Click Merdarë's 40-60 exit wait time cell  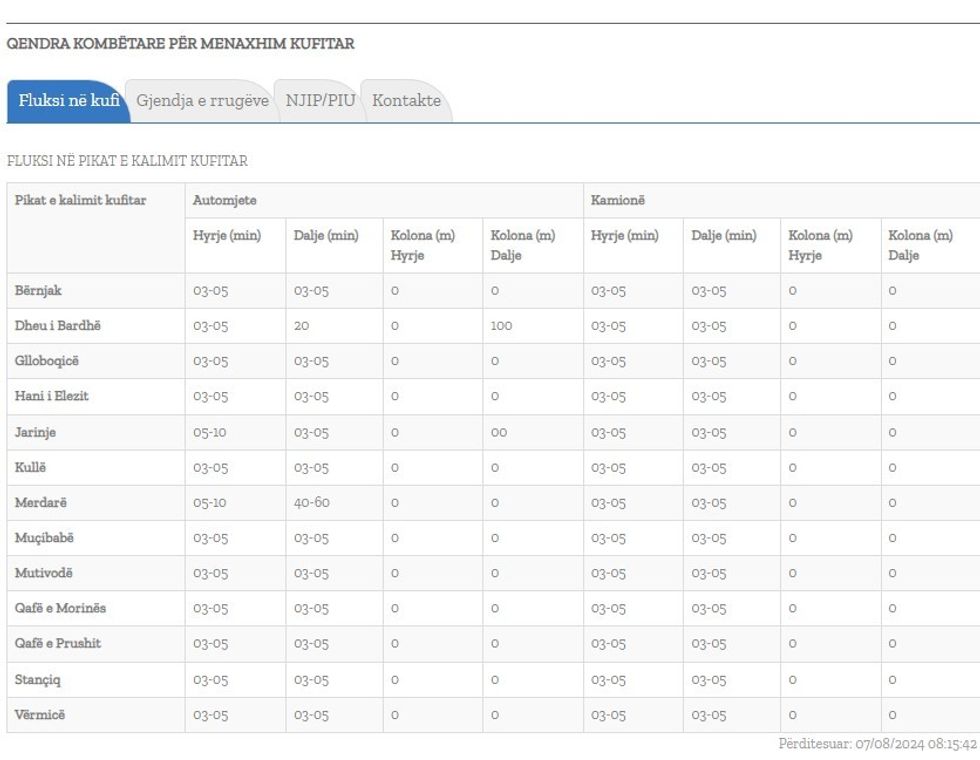tap(311, 503)
